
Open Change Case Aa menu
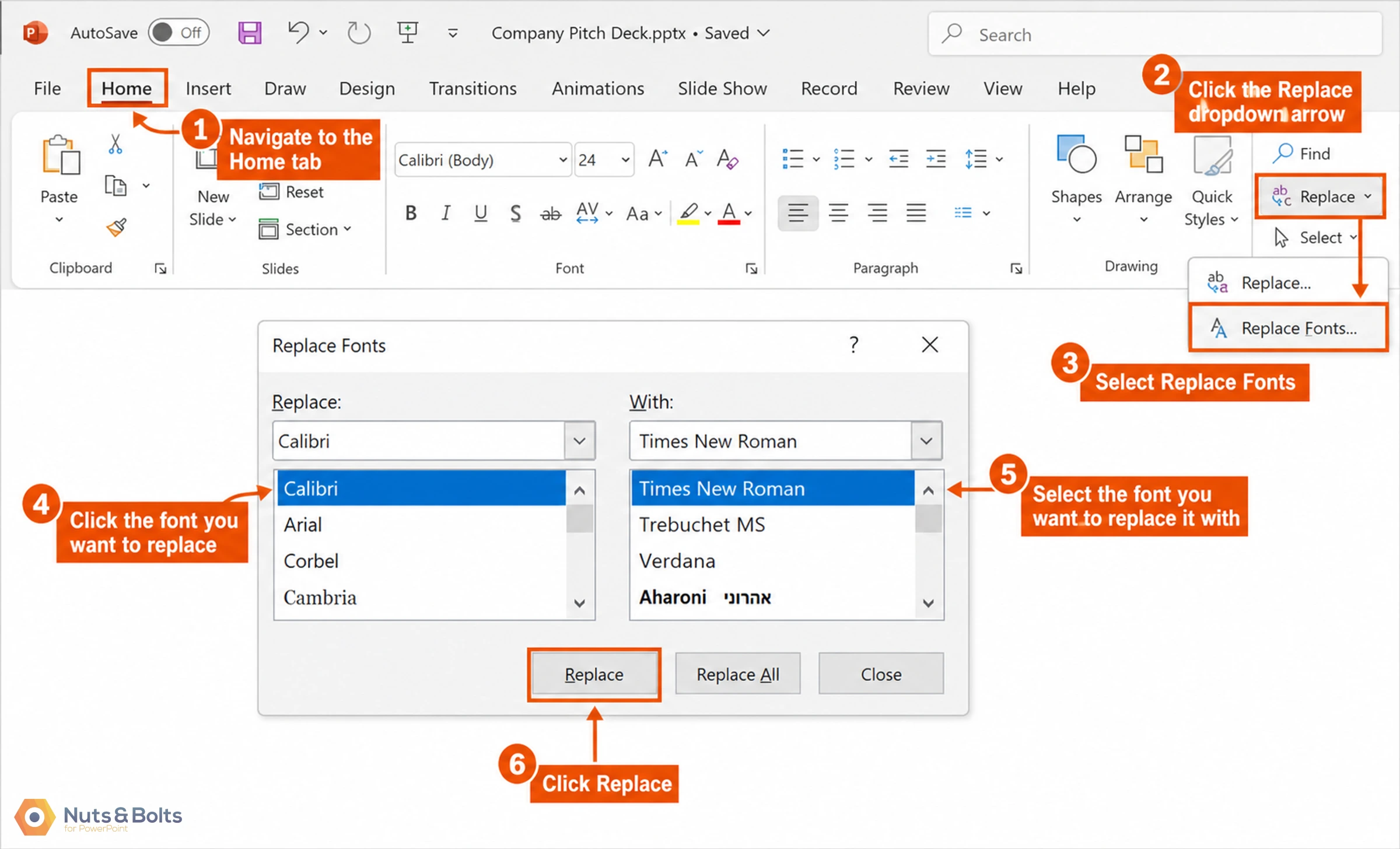pyautogui.click(x=643, y=213)
